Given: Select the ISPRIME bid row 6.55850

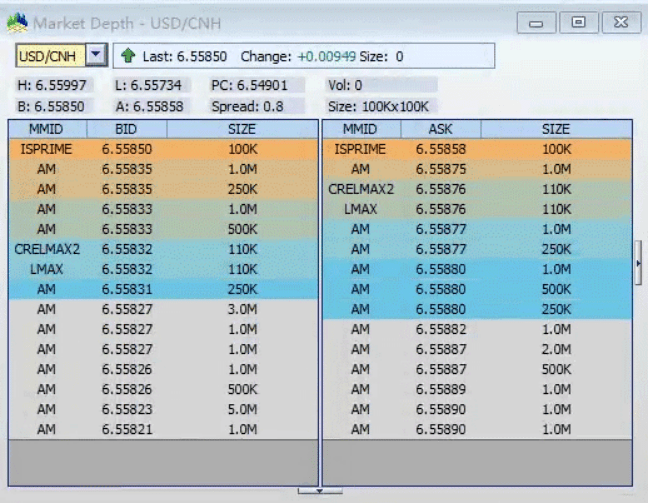Looking at the screenshot, I should [163, 149].
